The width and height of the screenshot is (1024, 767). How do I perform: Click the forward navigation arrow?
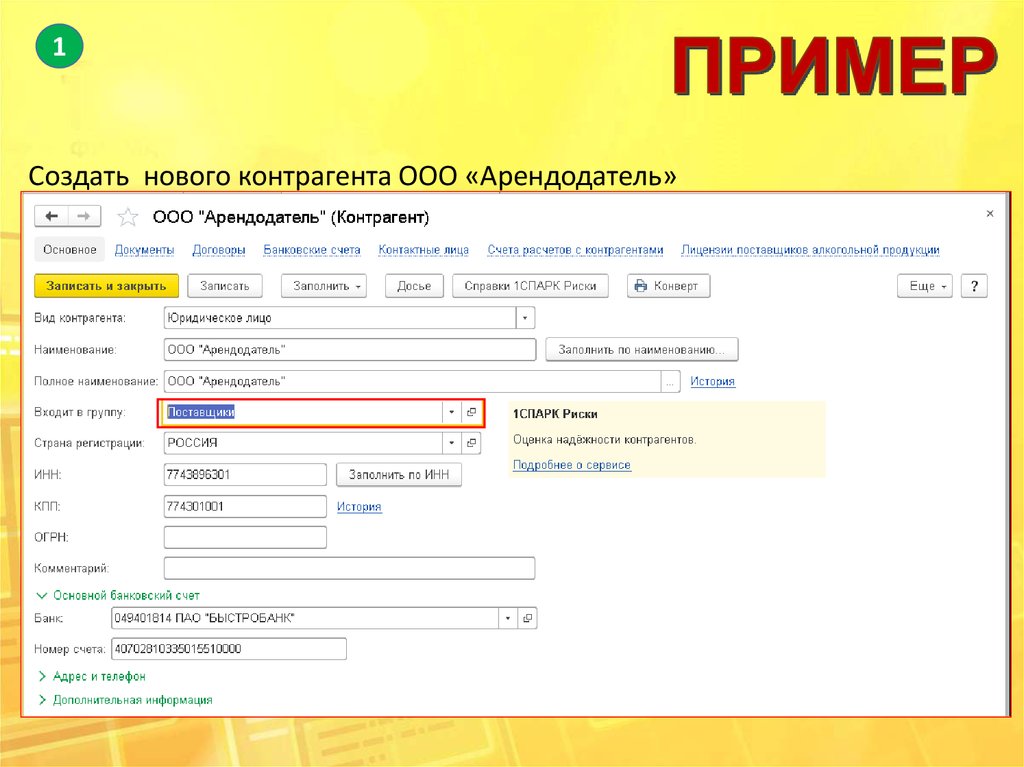point(84,216)
